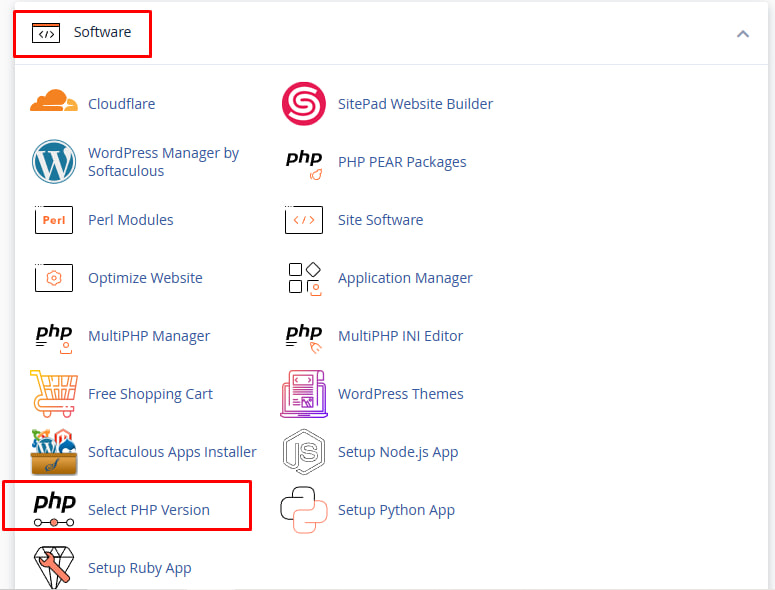Click the PHP PEAR Packages icon

pos(303,164)
